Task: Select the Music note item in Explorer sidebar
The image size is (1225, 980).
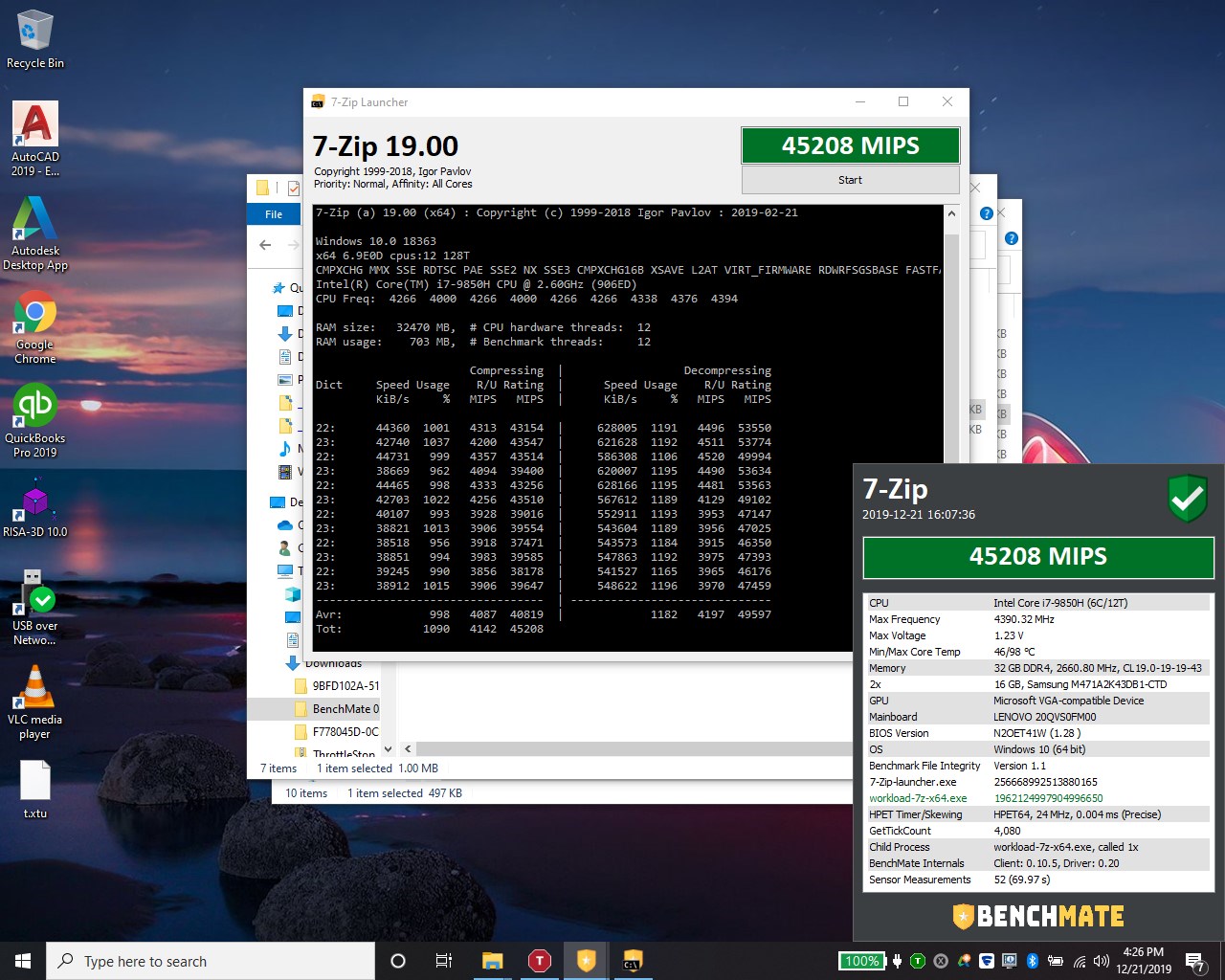Action: (x=285, y=448)
